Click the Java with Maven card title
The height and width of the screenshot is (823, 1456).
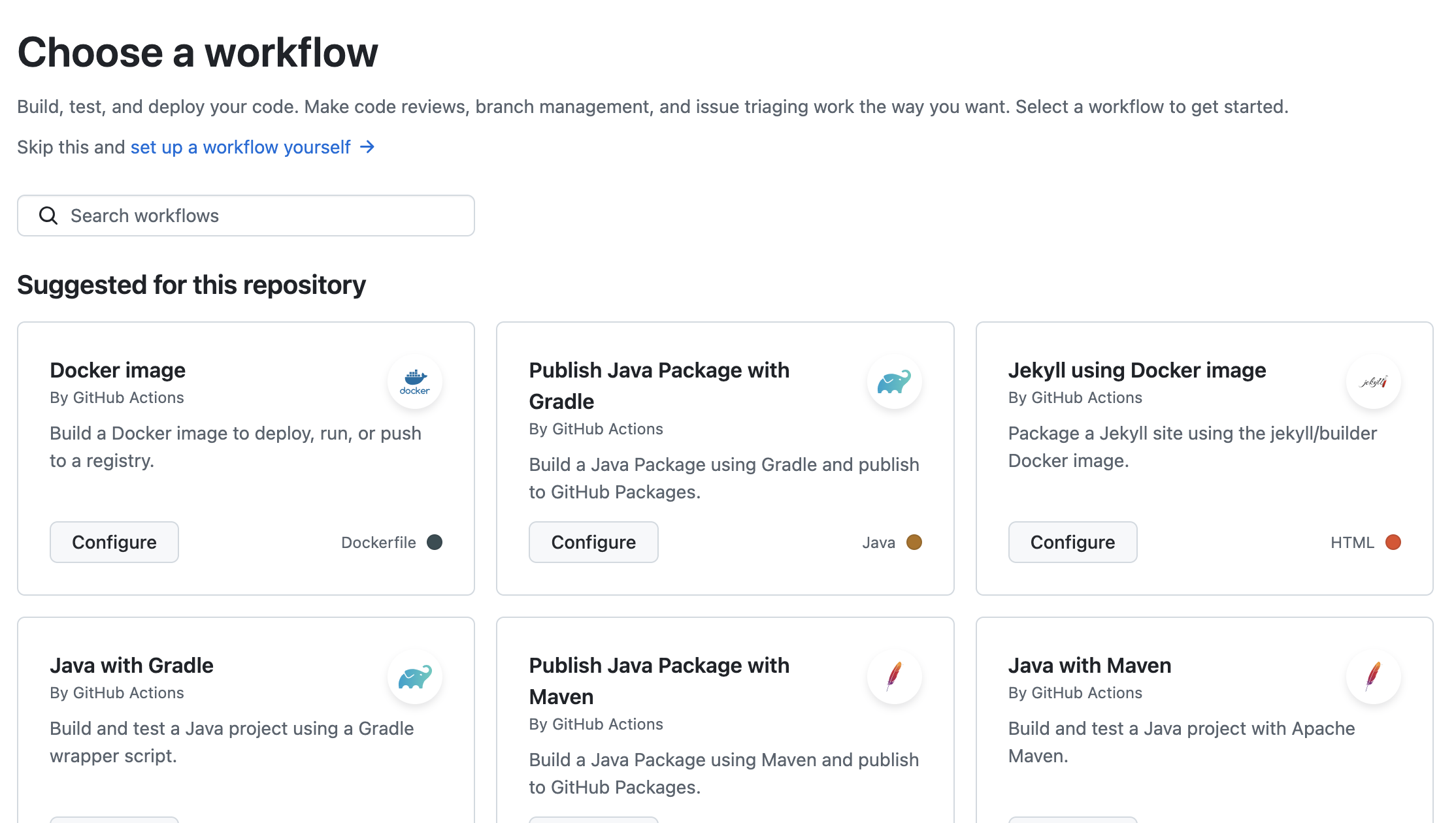click(1089, 665)
